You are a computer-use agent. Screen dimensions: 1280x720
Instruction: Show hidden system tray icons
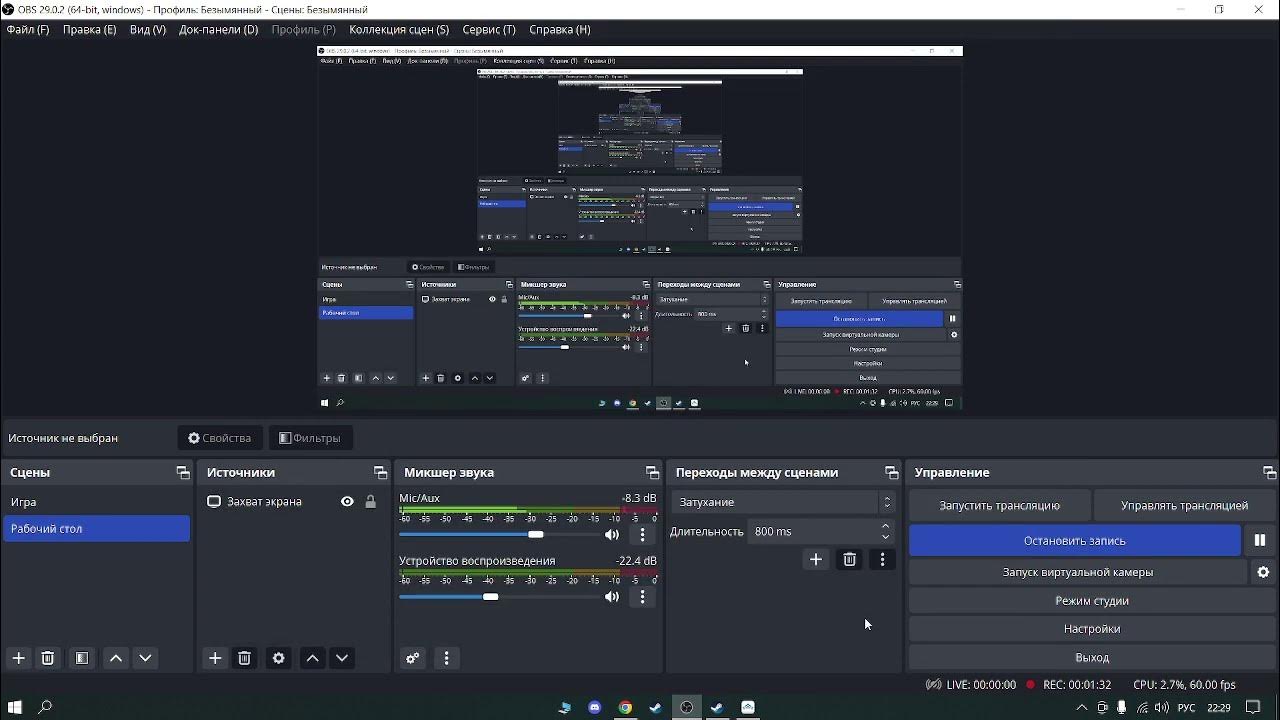1081,707
